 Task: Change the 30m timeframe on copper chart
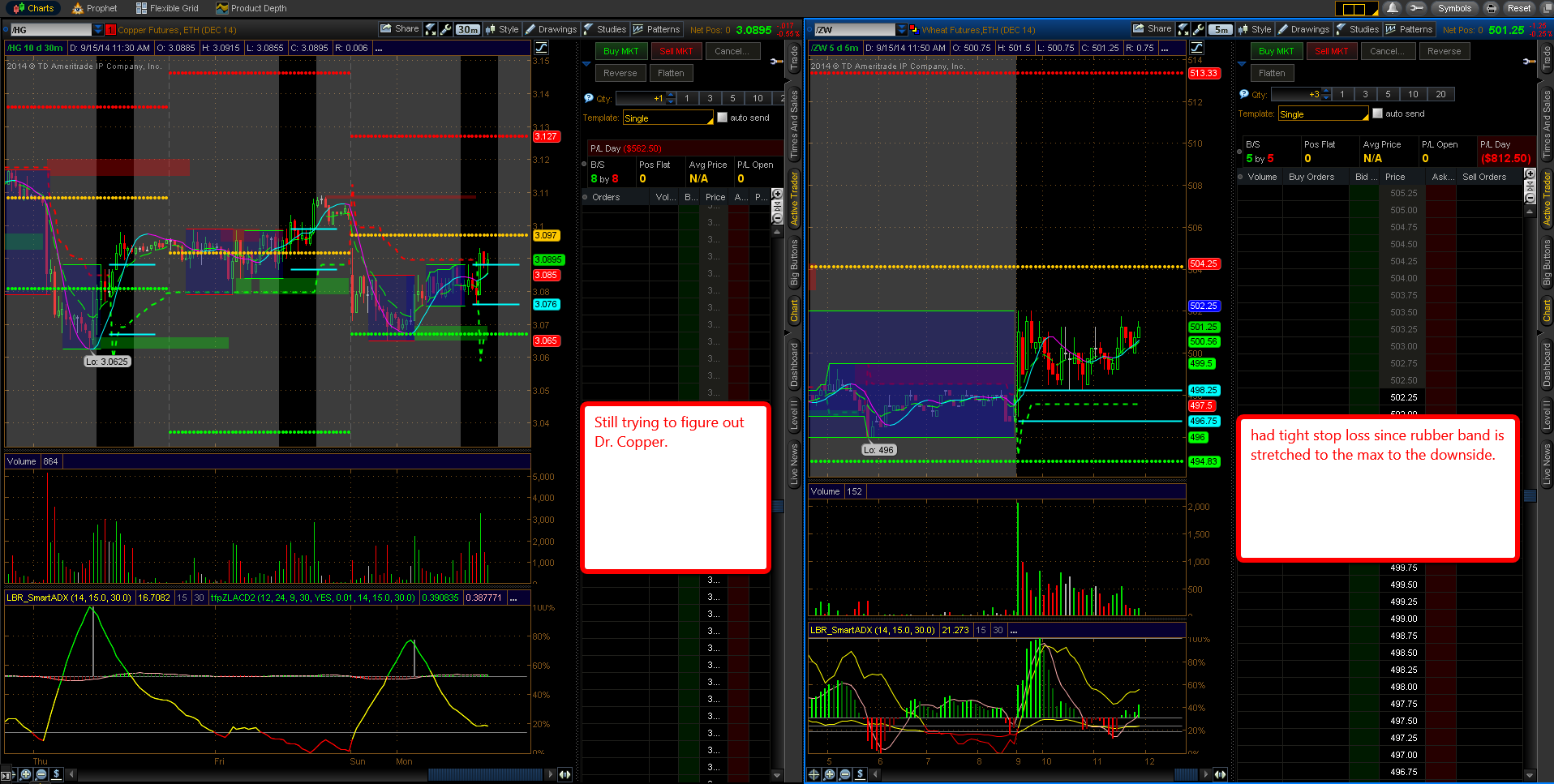[x=467, y=30]
